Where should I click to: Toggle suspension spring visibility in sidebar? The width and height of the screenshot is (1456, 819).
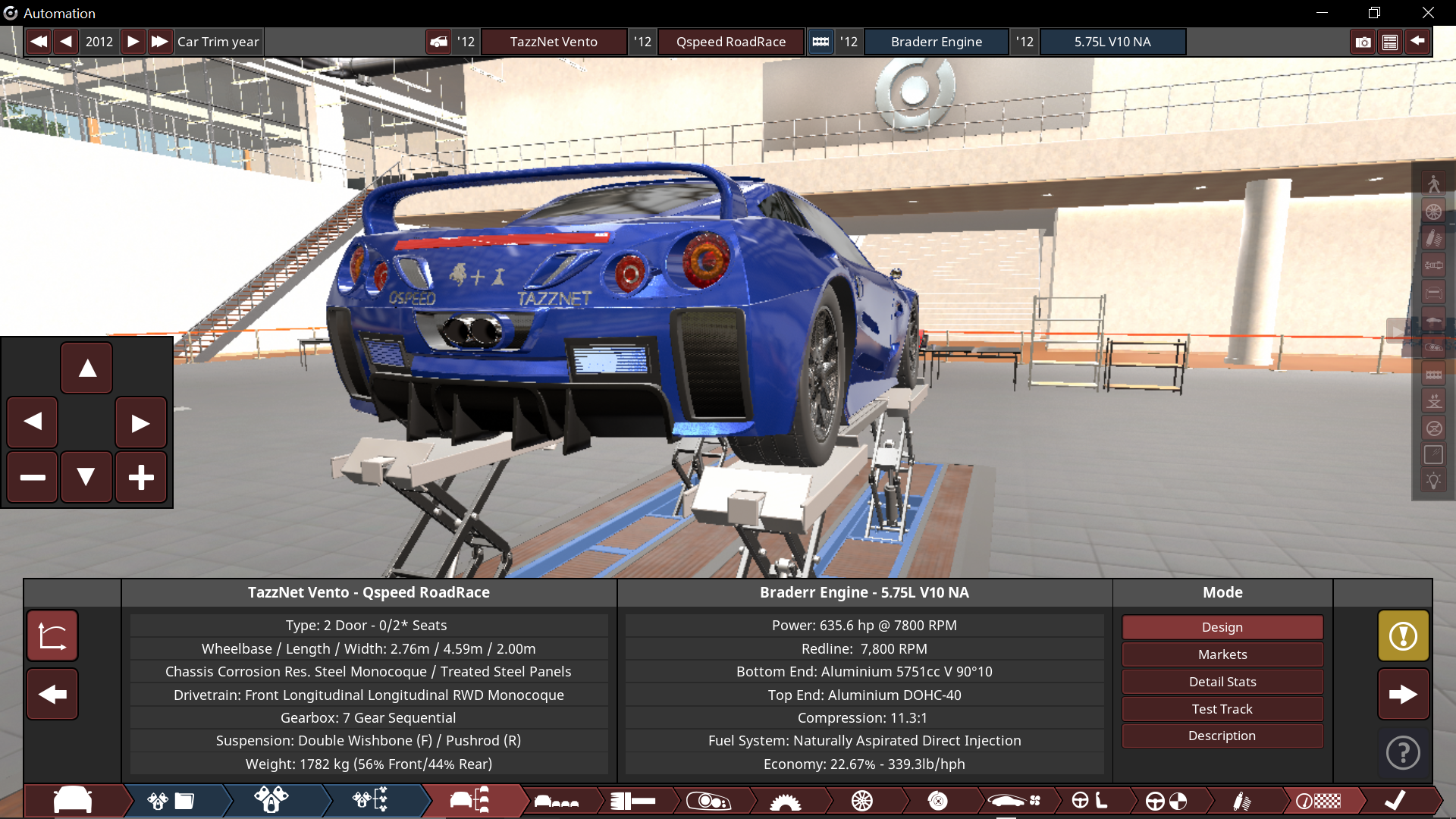pos(1433,239)
